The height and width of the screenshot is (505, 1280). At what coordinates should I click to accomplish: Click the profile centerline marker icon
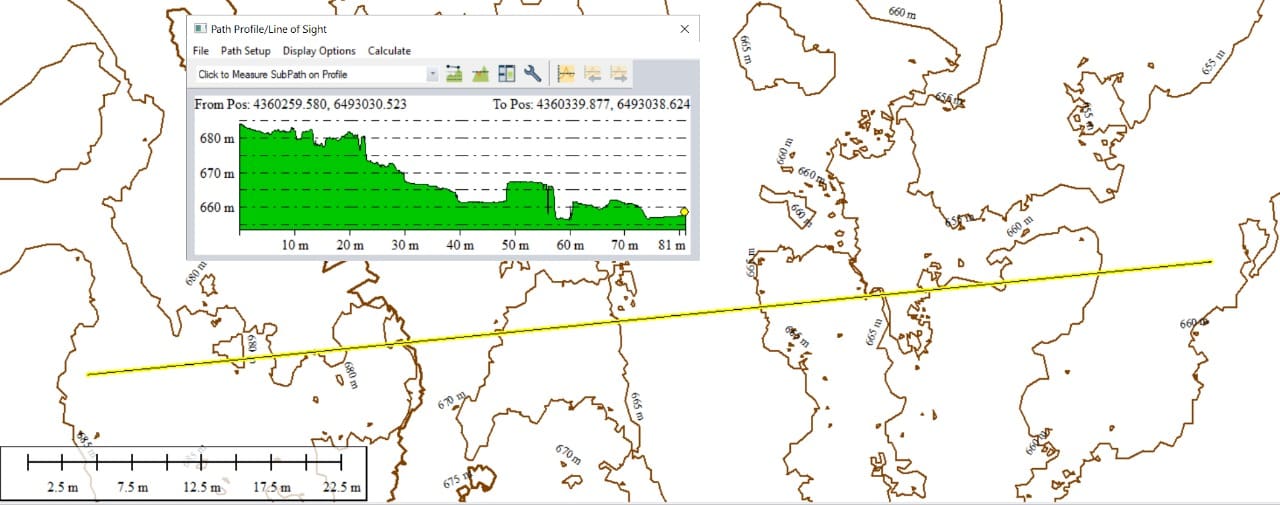click(x=565, y=74)
